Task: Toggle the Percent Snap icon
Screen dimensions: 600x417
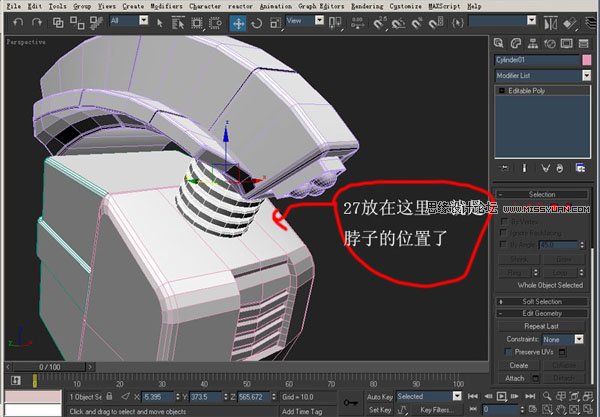Action: (x=417, y=23)
